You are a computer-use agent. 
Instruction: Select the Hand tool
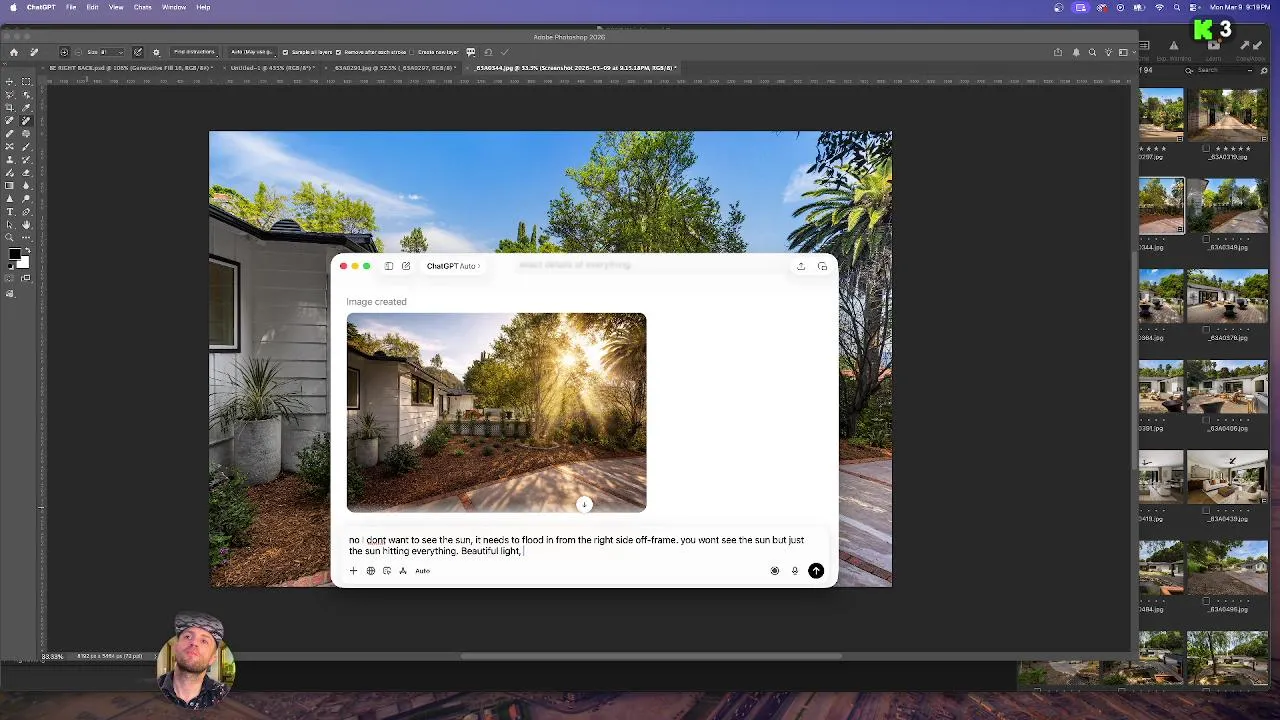click(26, 224)
